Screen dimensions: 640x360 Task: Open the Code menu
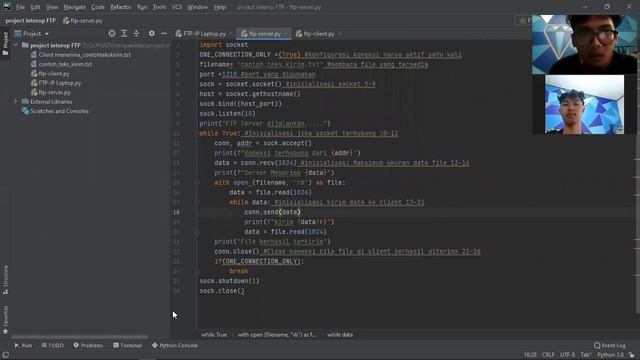coord(98,7)
